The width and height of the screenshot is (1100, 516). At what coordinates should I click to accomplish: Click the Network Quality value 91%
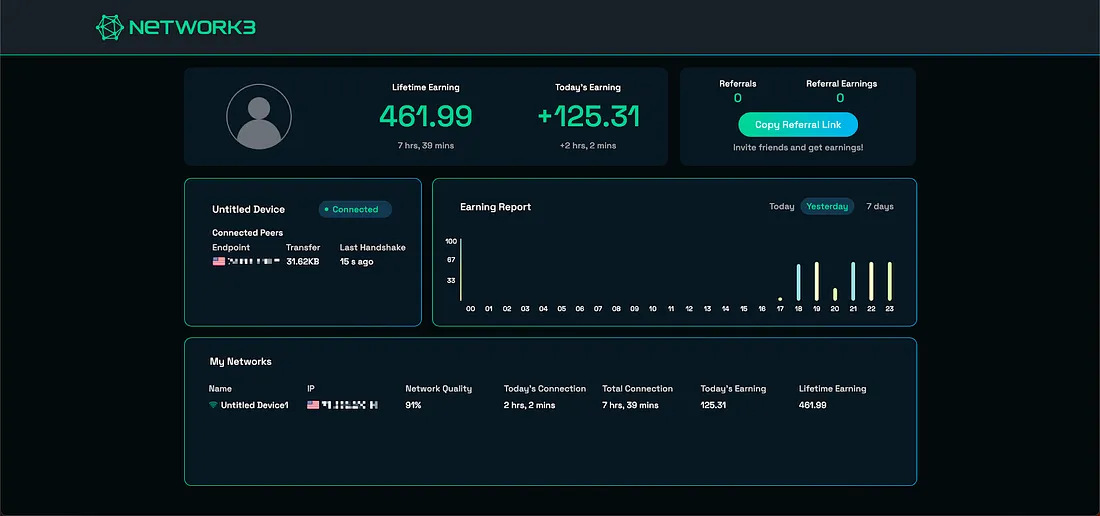coord(413,405)
